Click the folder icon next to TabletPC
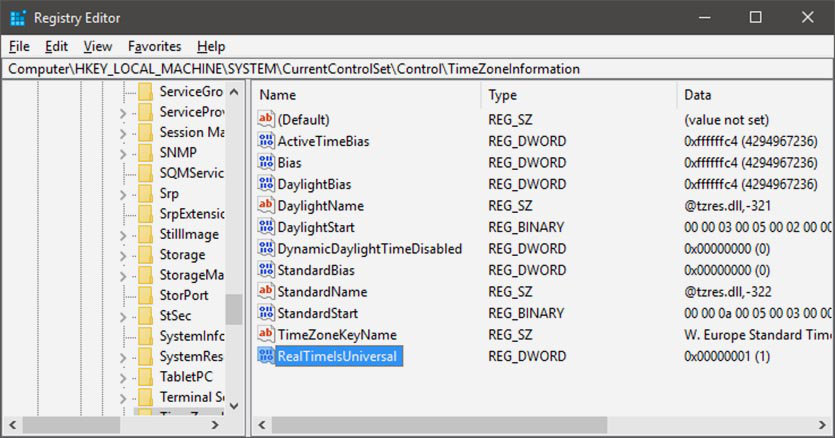 (144, 377)
